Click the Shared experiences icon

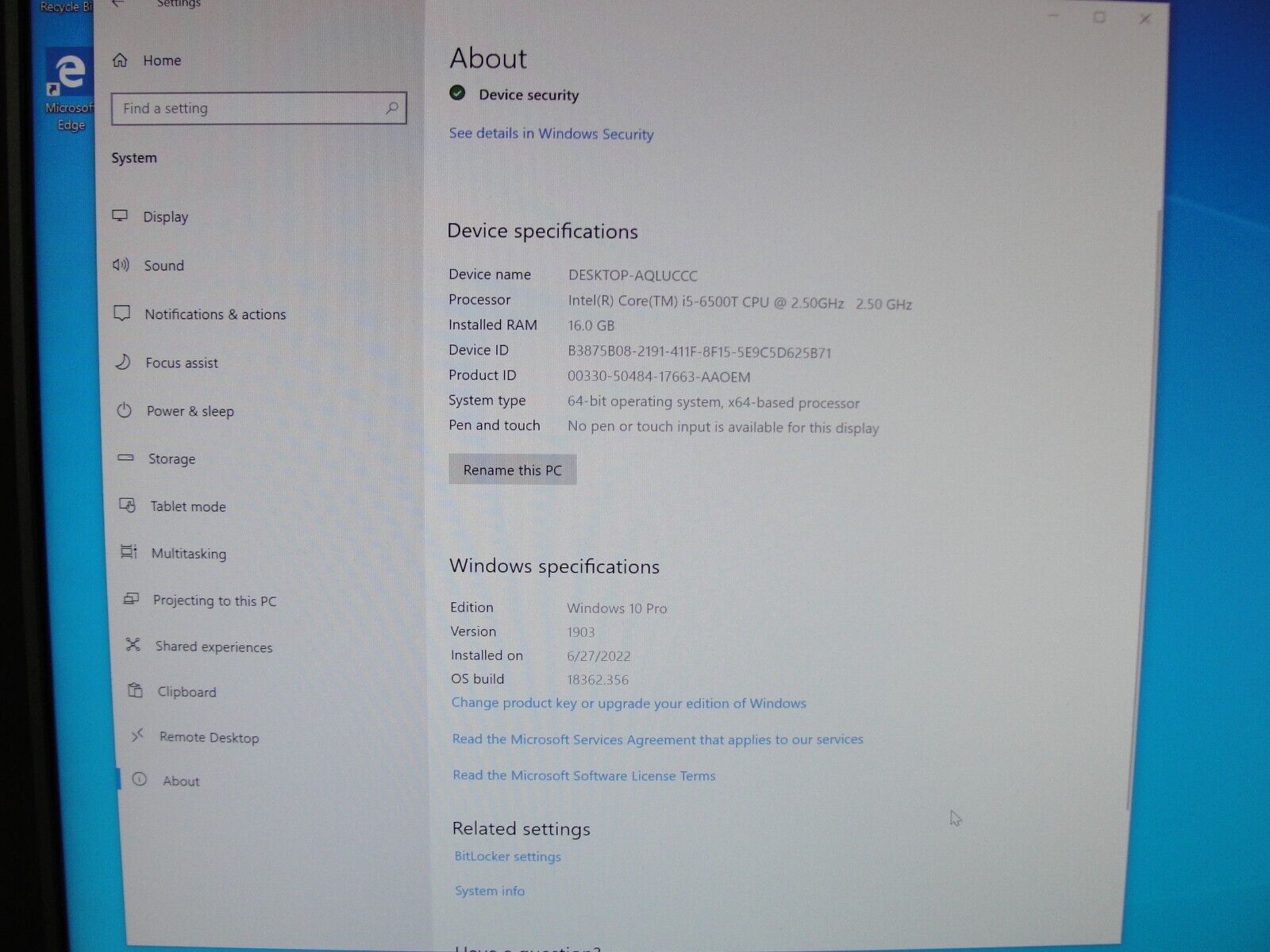click(133, 645)
